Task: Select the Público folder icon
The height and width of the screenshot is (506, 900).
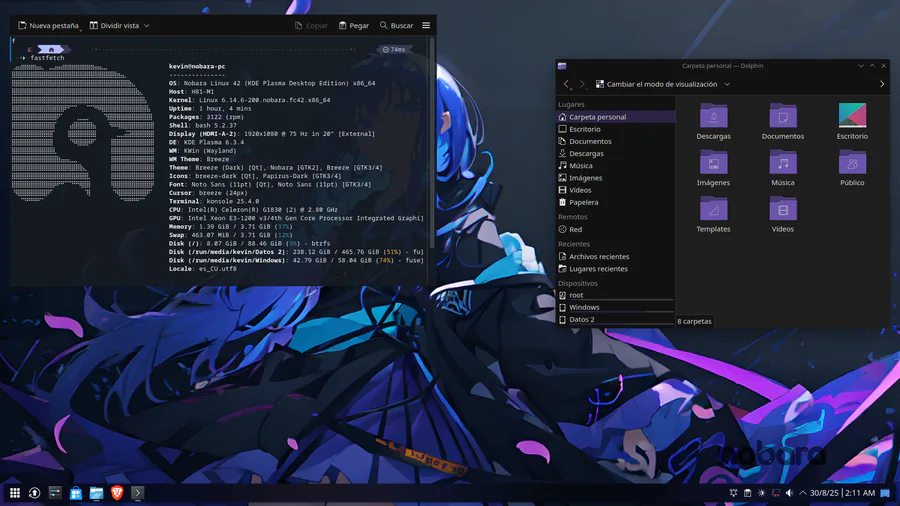Action: pyautogui.click(x=852, y=163)
